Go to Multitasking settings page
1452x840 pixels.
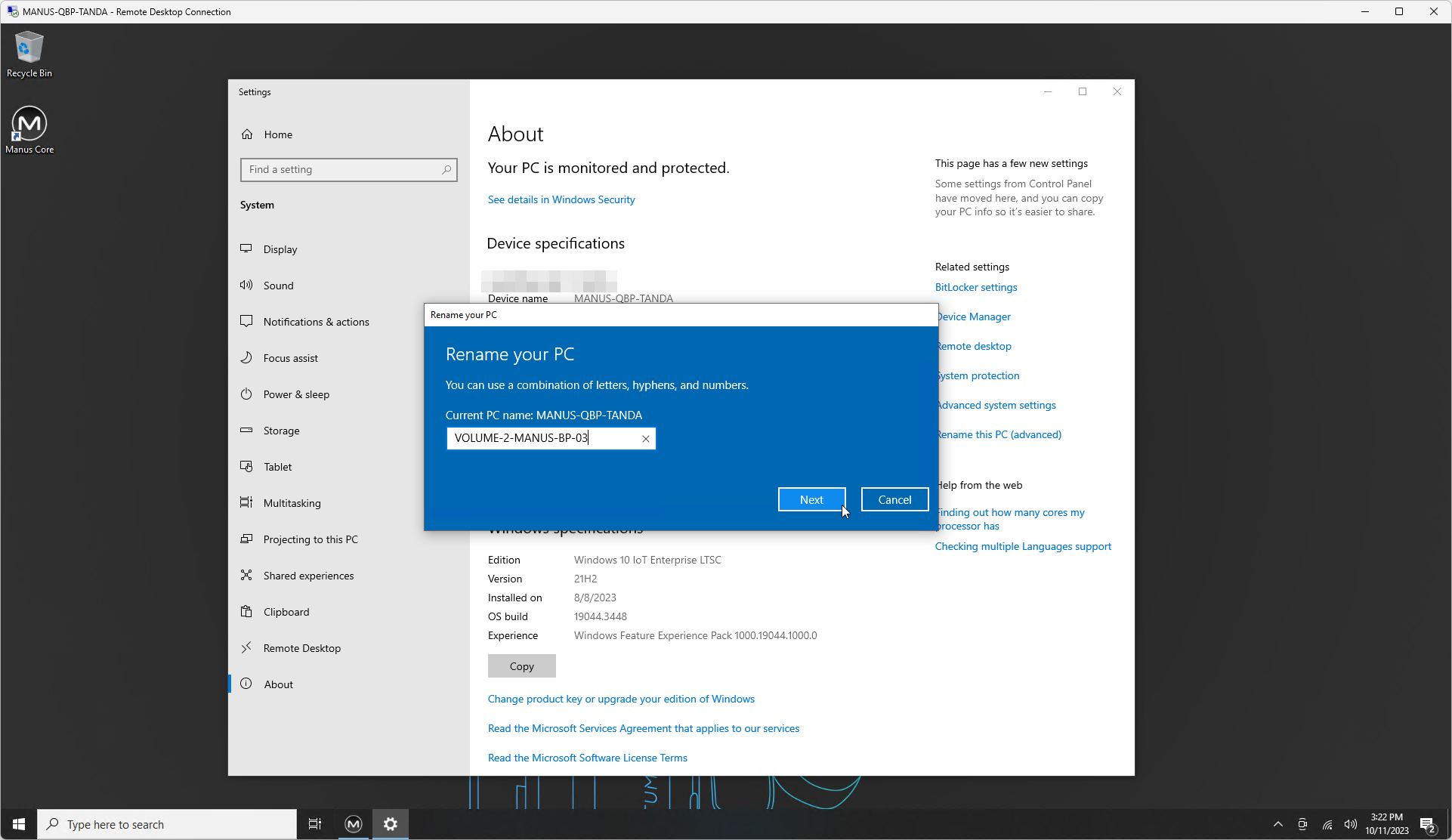click(292, 503)
